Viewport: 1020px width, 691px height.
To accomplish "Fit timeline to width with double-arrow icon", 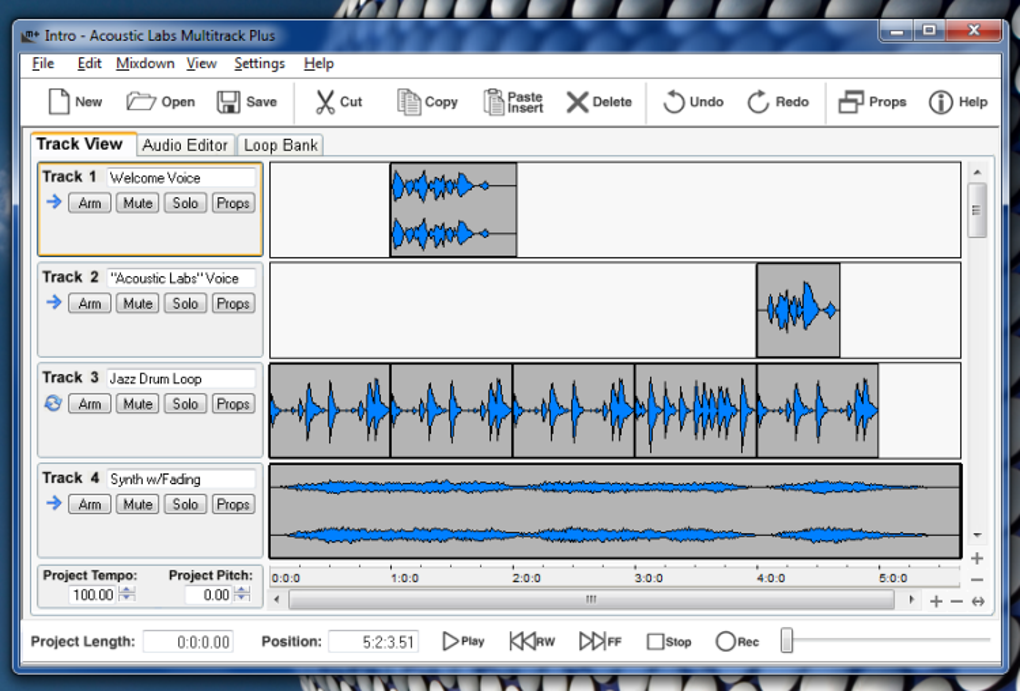I will 978,601.
